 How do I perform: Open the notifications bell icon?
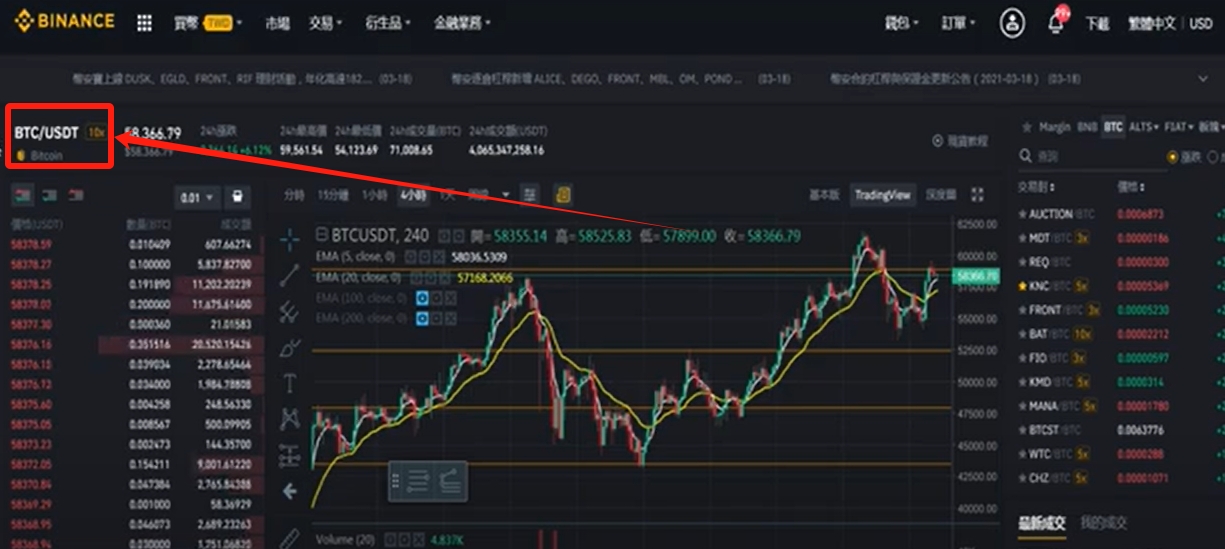tap(1055, 22)
